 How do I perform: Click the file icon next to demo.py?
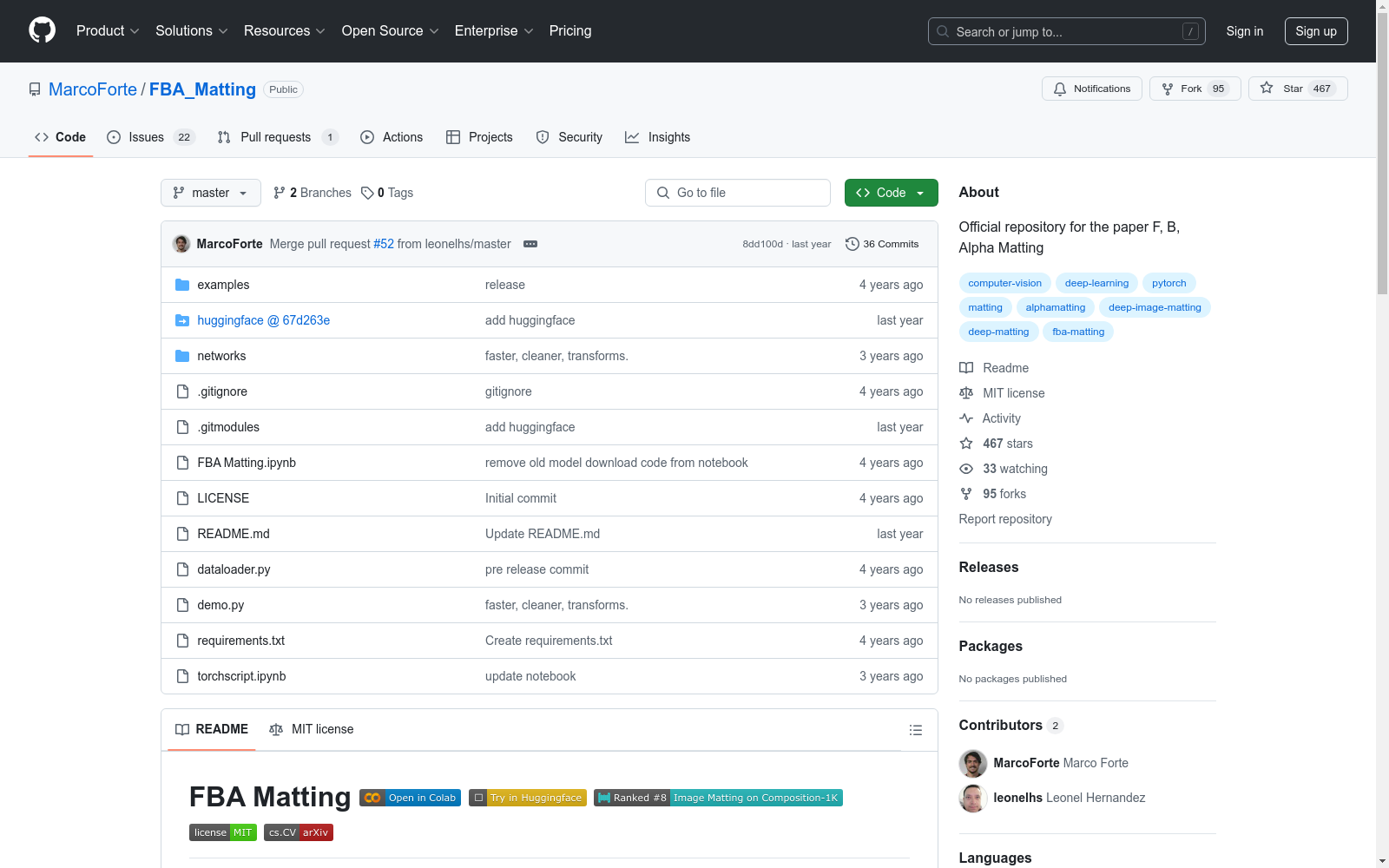(182, 605)
